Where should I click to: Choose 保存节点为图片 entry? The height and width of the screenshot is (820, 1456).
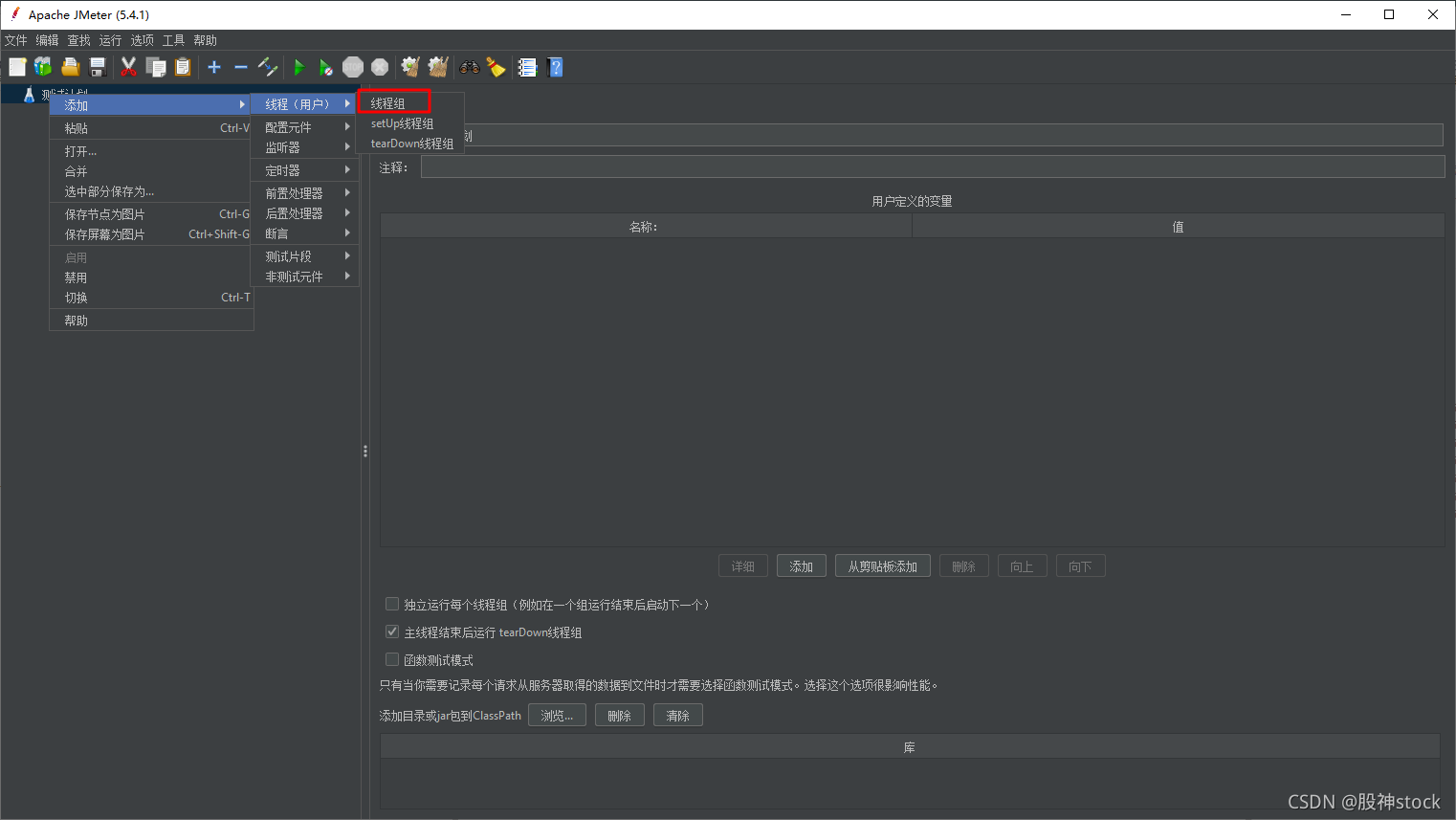pos(151,214)
